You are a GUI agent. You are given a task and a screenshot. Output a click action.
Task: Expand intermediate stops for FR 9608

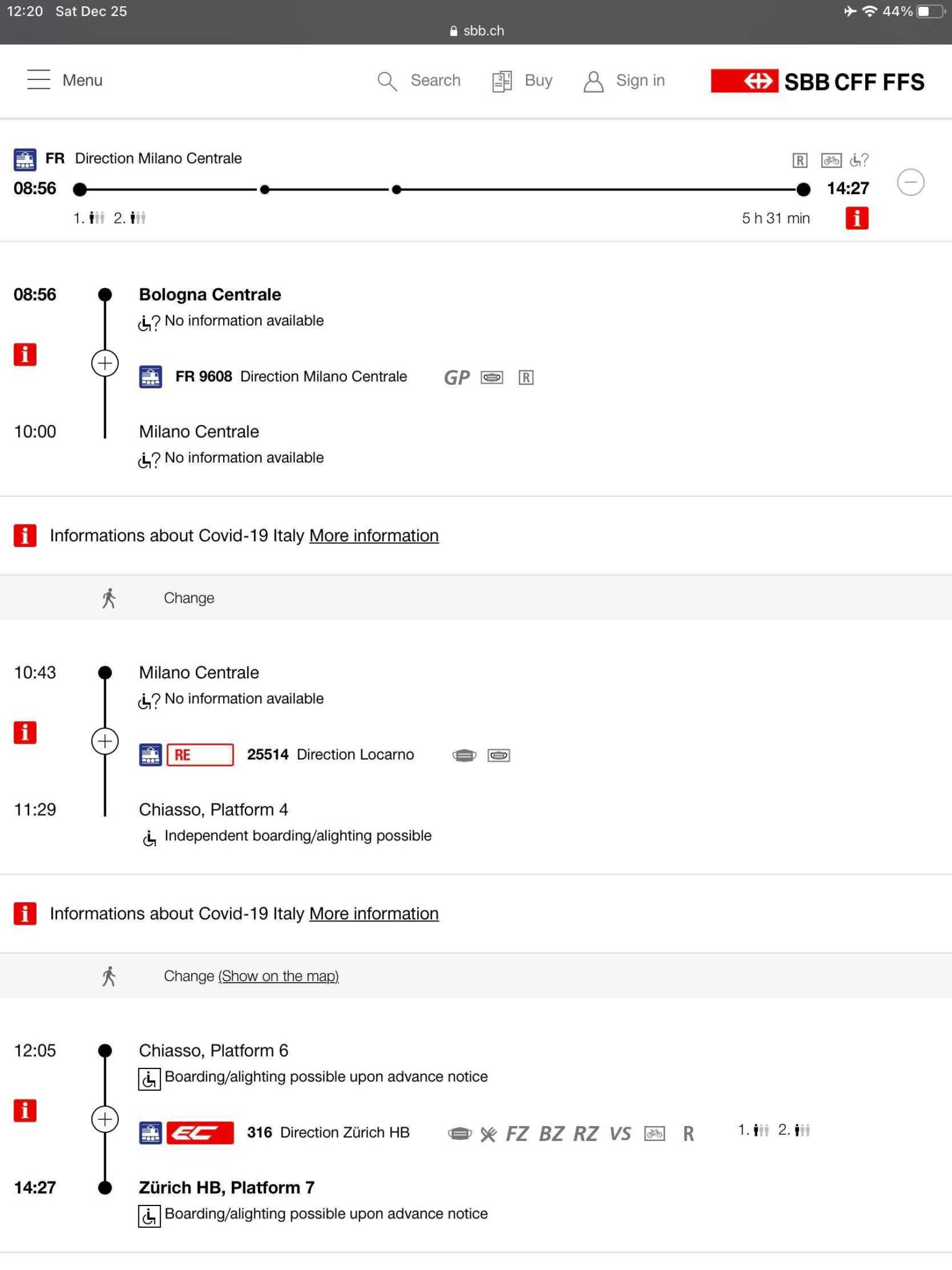pyautogui.click(x=105, y=363)
